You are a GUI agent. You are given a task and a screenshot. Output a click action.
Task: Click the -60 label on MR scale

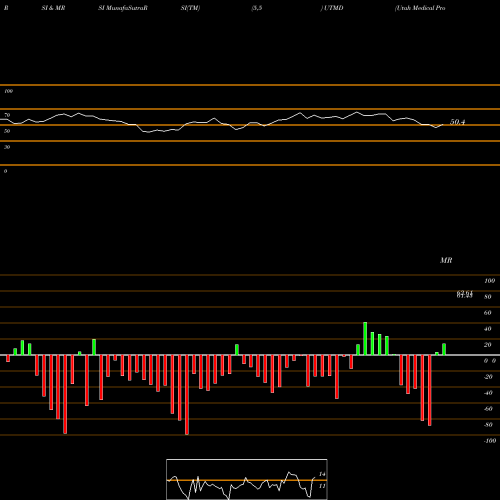coord(488,409)
